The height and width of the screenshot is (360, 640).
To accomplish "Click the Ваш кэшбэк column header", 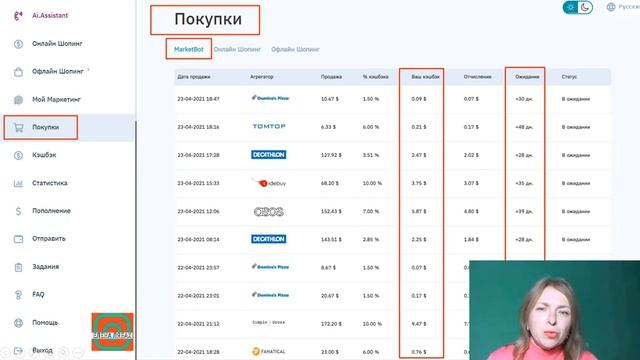I will (425, 77).
